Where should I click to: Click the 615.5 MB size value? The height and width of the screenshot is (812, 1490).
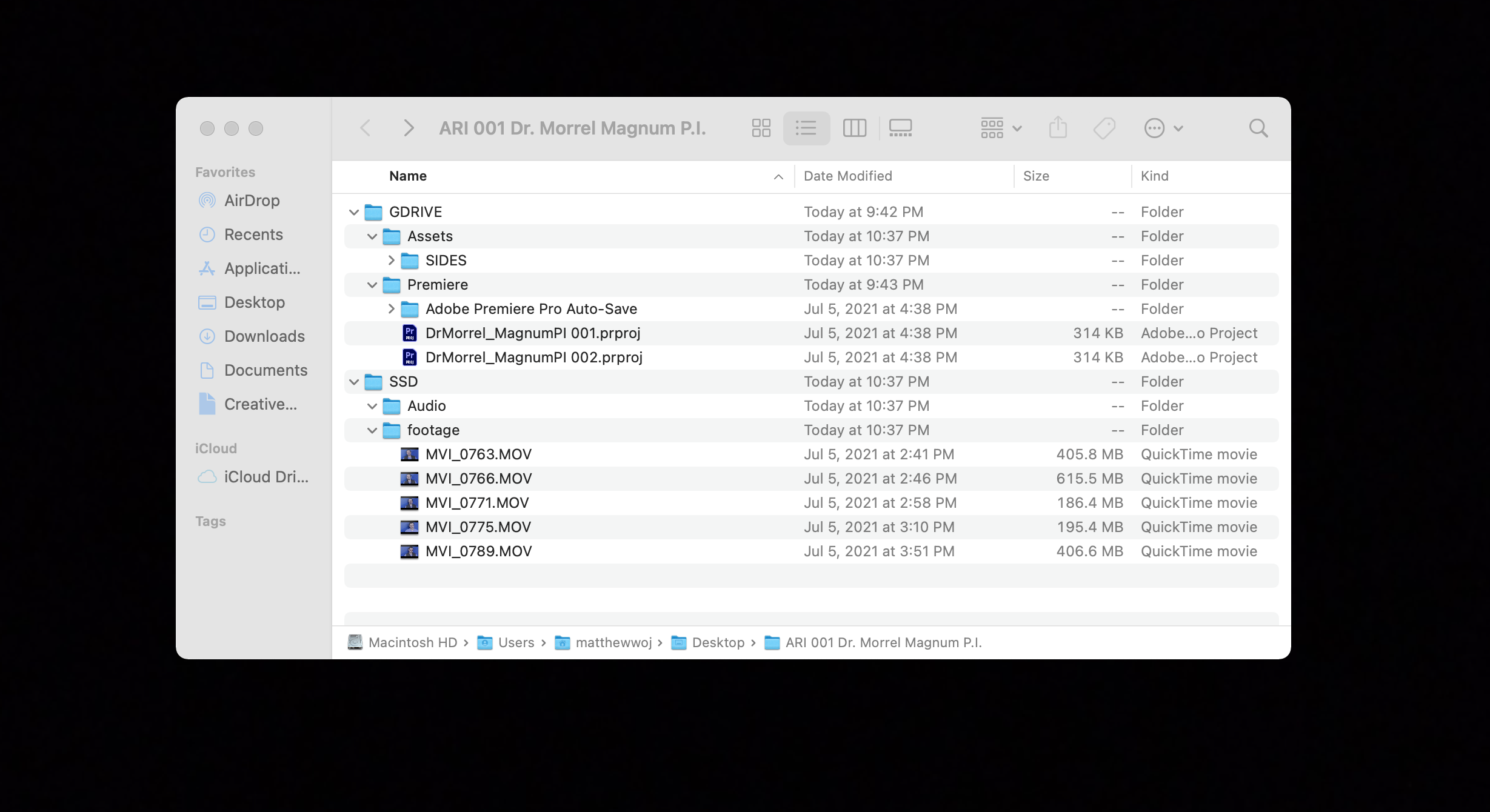click(x=1089, y=479)
